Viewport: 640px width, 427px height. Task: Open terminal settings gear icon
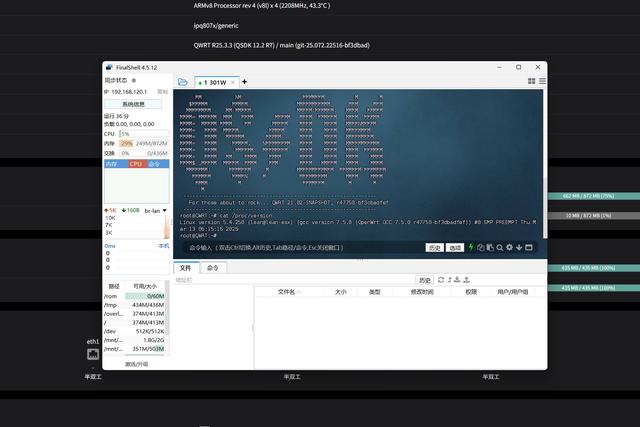coord(509,247)
